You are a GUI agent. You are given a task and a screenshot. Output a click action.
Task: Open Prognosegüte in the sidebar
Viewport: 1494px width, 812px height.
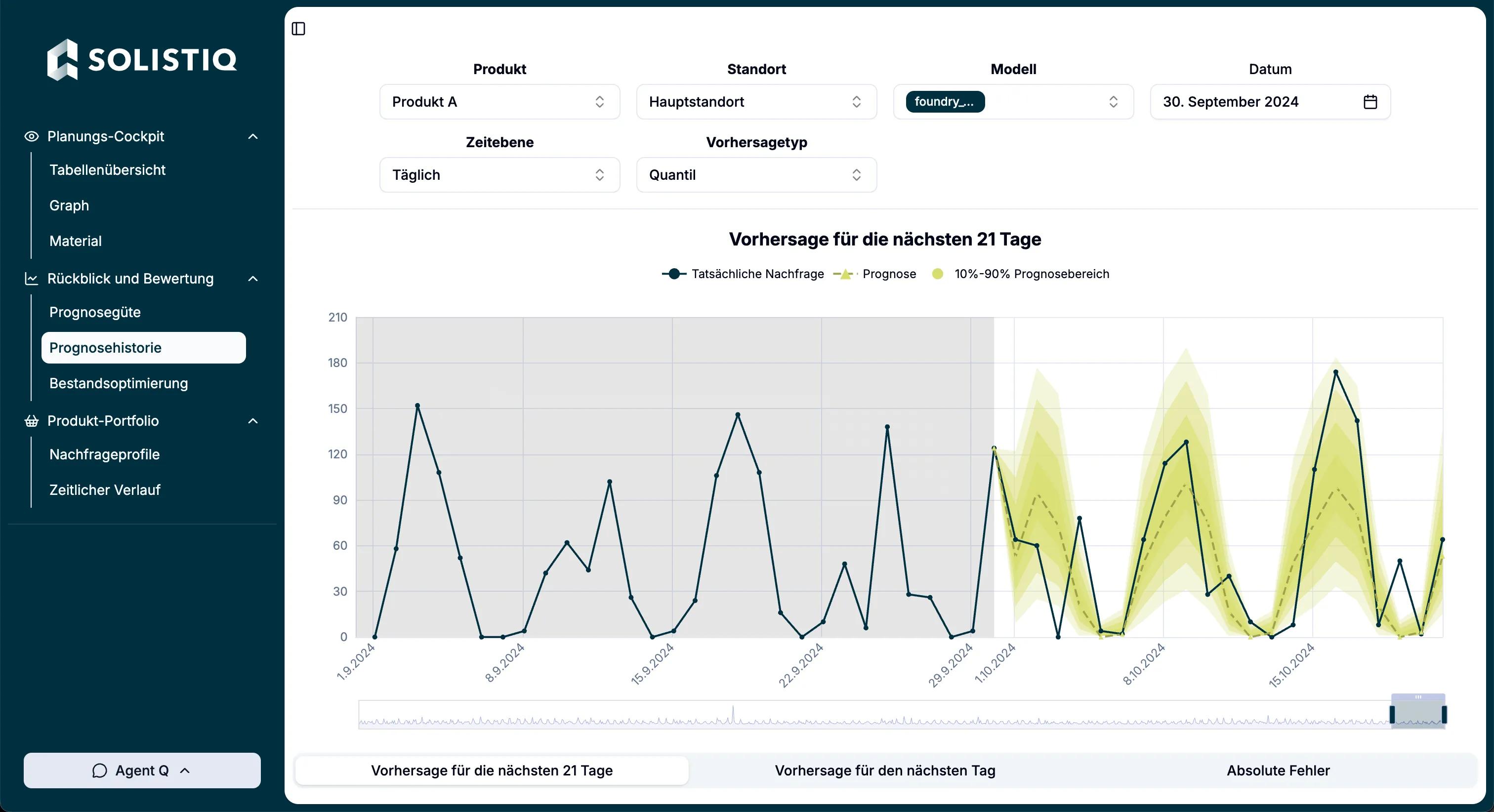pyautogui.click(x=95, y=312)
